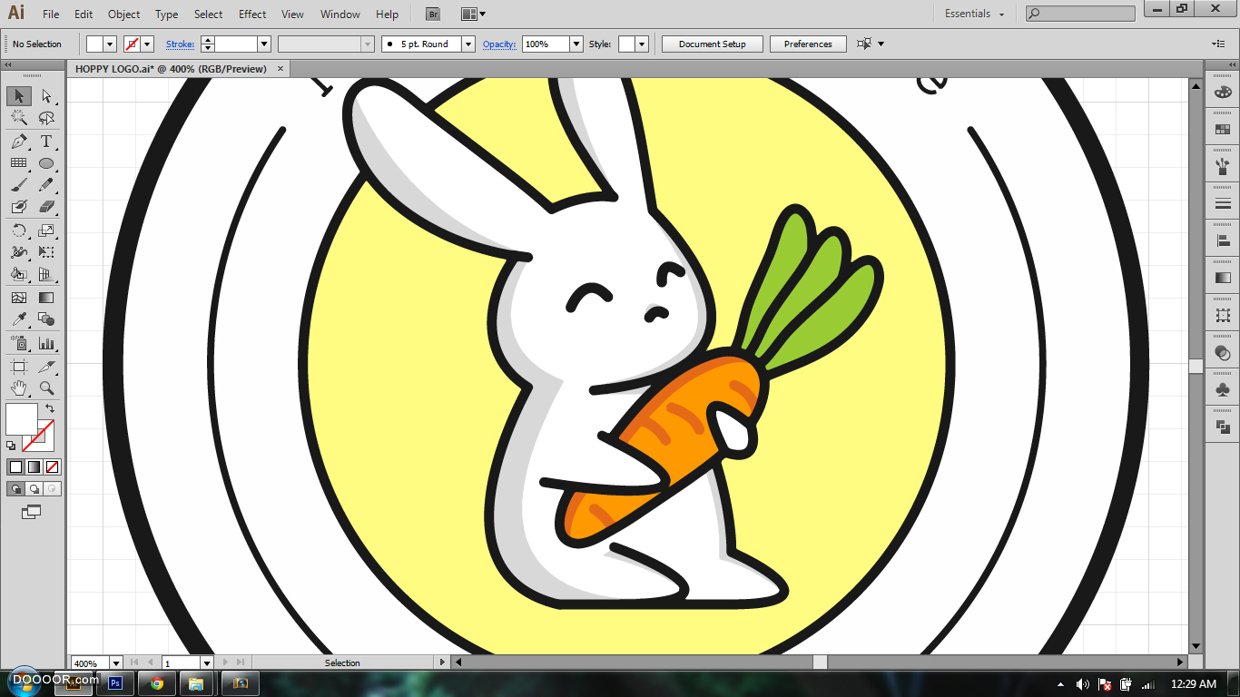
Task: Expand the stroke weight dropdown
Action: [x=264, y=44]
